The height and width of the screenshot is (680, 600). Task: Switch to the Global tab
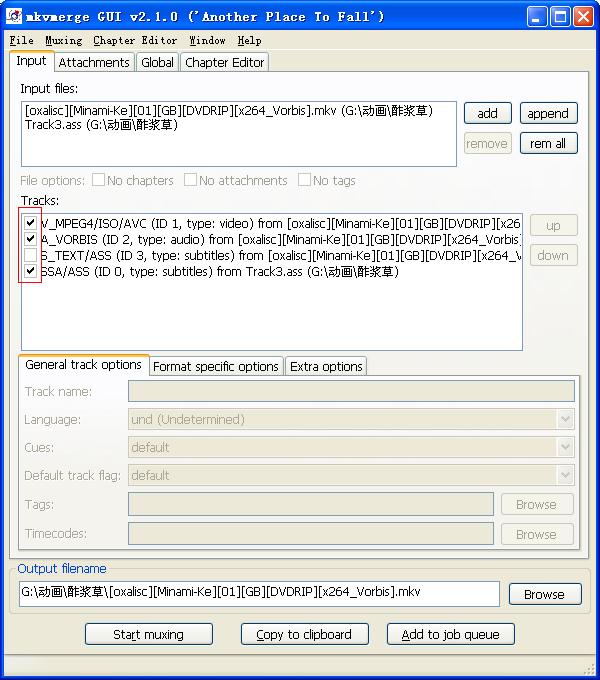pos(157,62)
